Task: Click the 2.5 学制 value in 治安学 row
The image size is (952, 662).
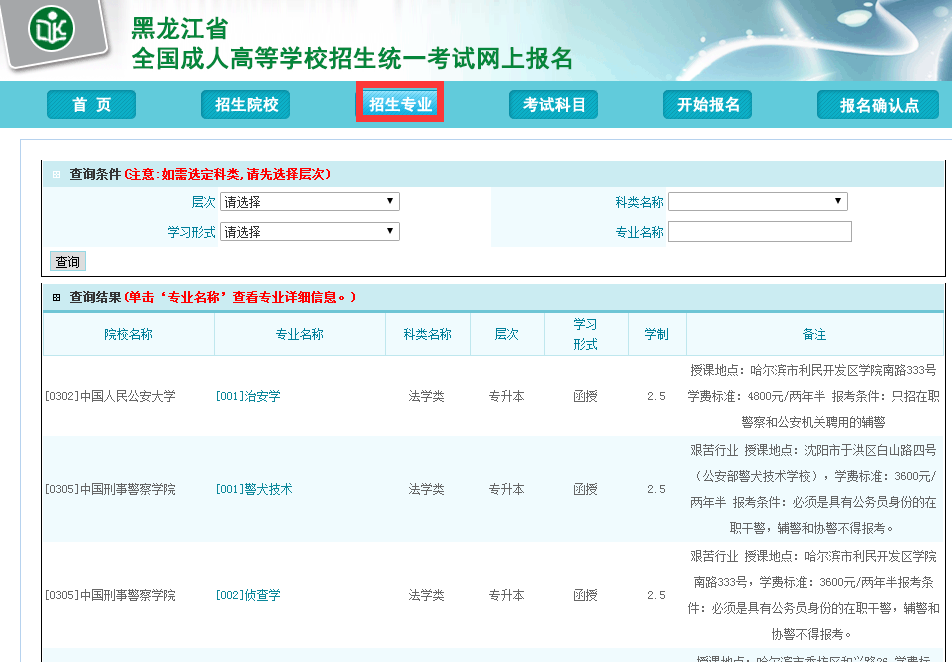Action: pos(656,396)
